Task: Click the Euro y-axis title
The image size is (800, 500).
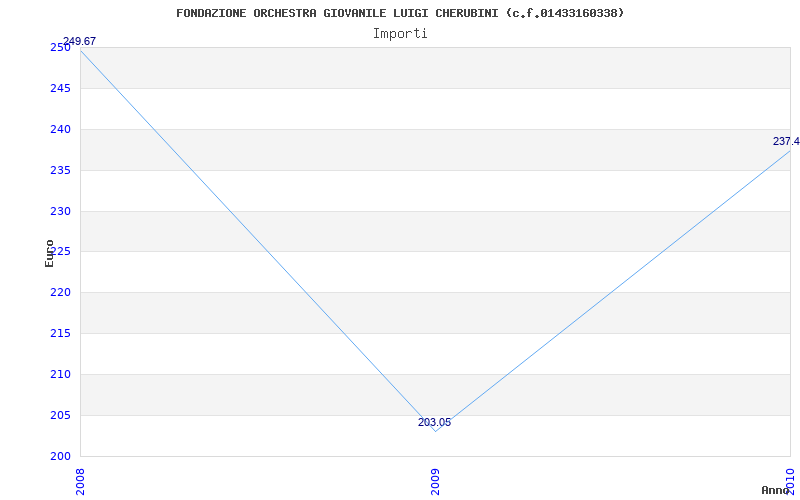Action: (49, 253)
